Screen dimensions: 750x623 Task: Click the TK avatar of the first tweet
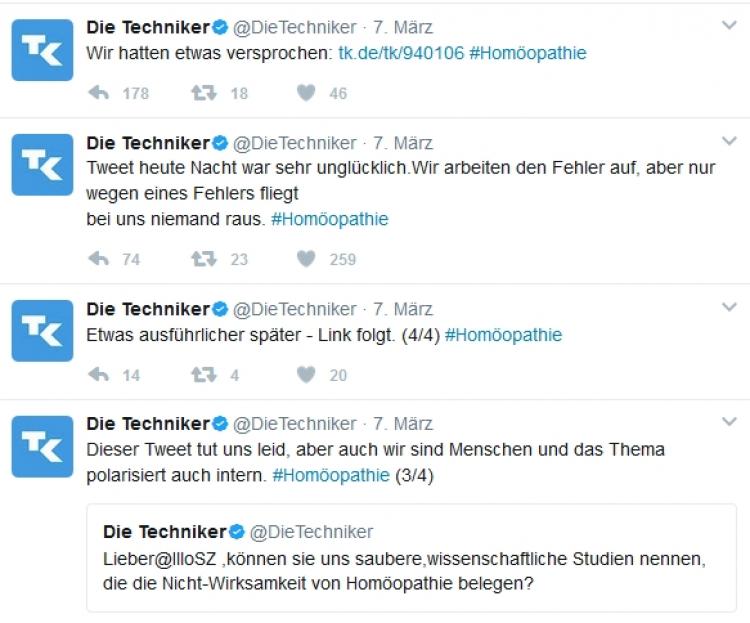(x=42, y=50)
